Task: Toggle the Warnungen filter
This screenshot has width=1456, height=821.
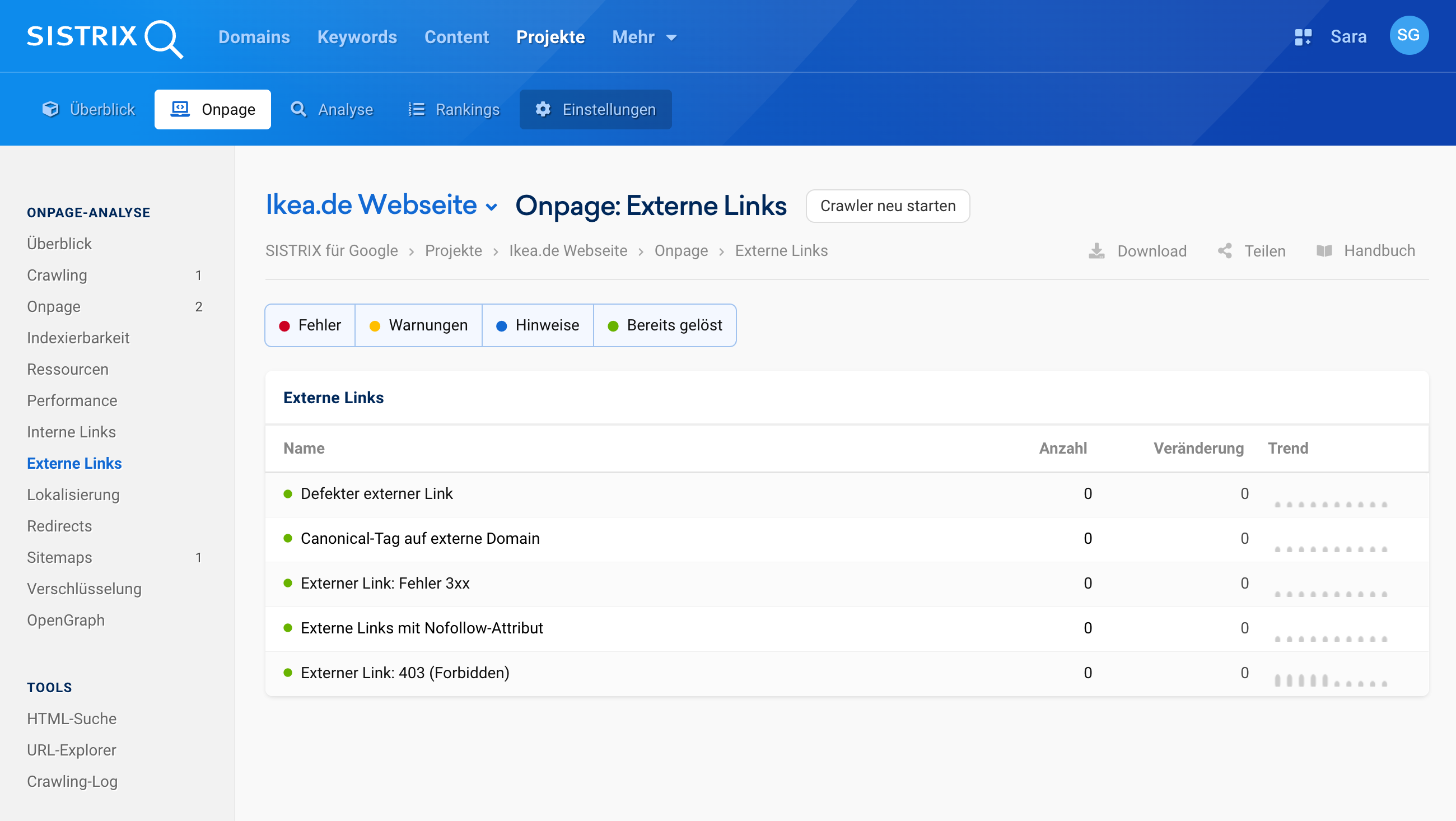Action: pyautogui.click(x=418, y=325)
